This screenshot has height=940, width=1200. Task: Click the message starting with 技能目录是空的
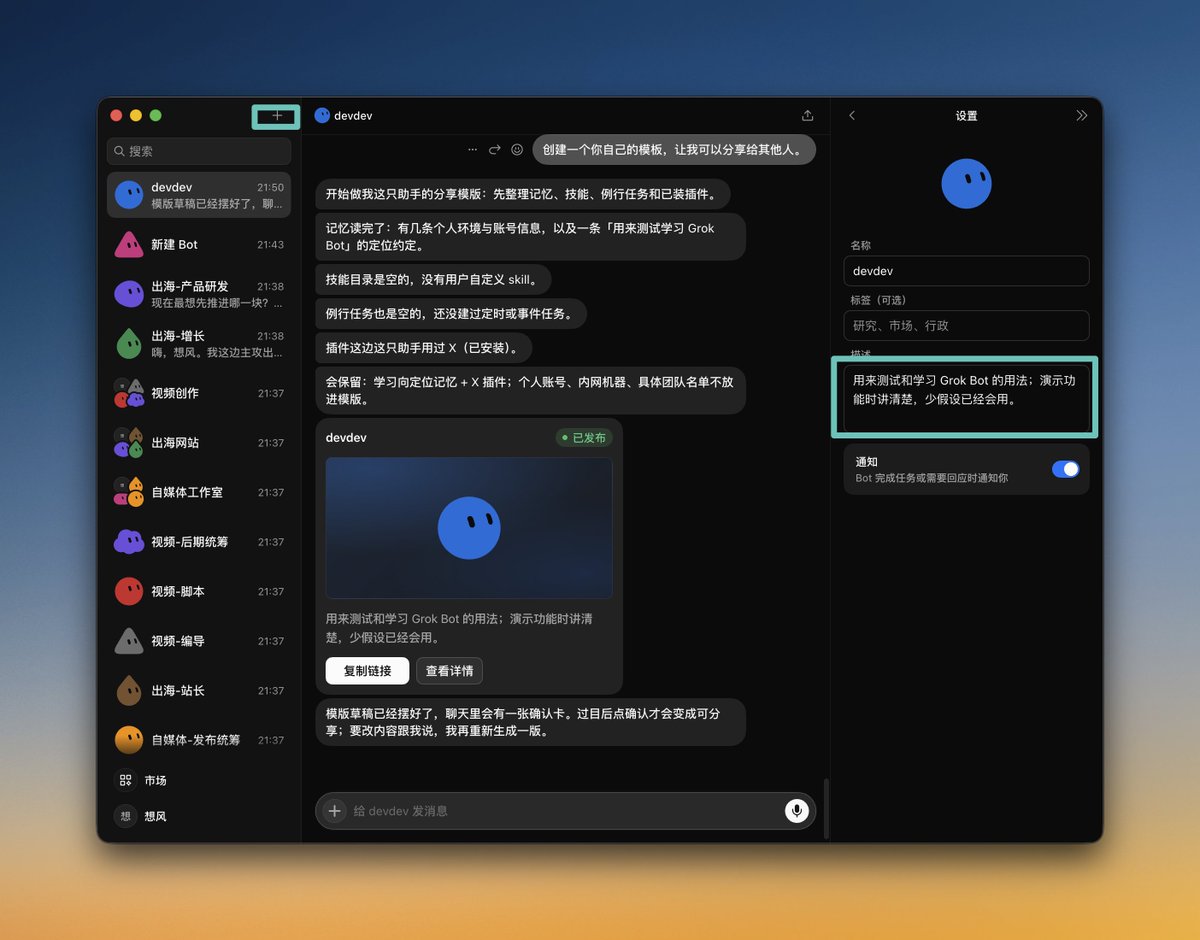(x=433, y=280)
